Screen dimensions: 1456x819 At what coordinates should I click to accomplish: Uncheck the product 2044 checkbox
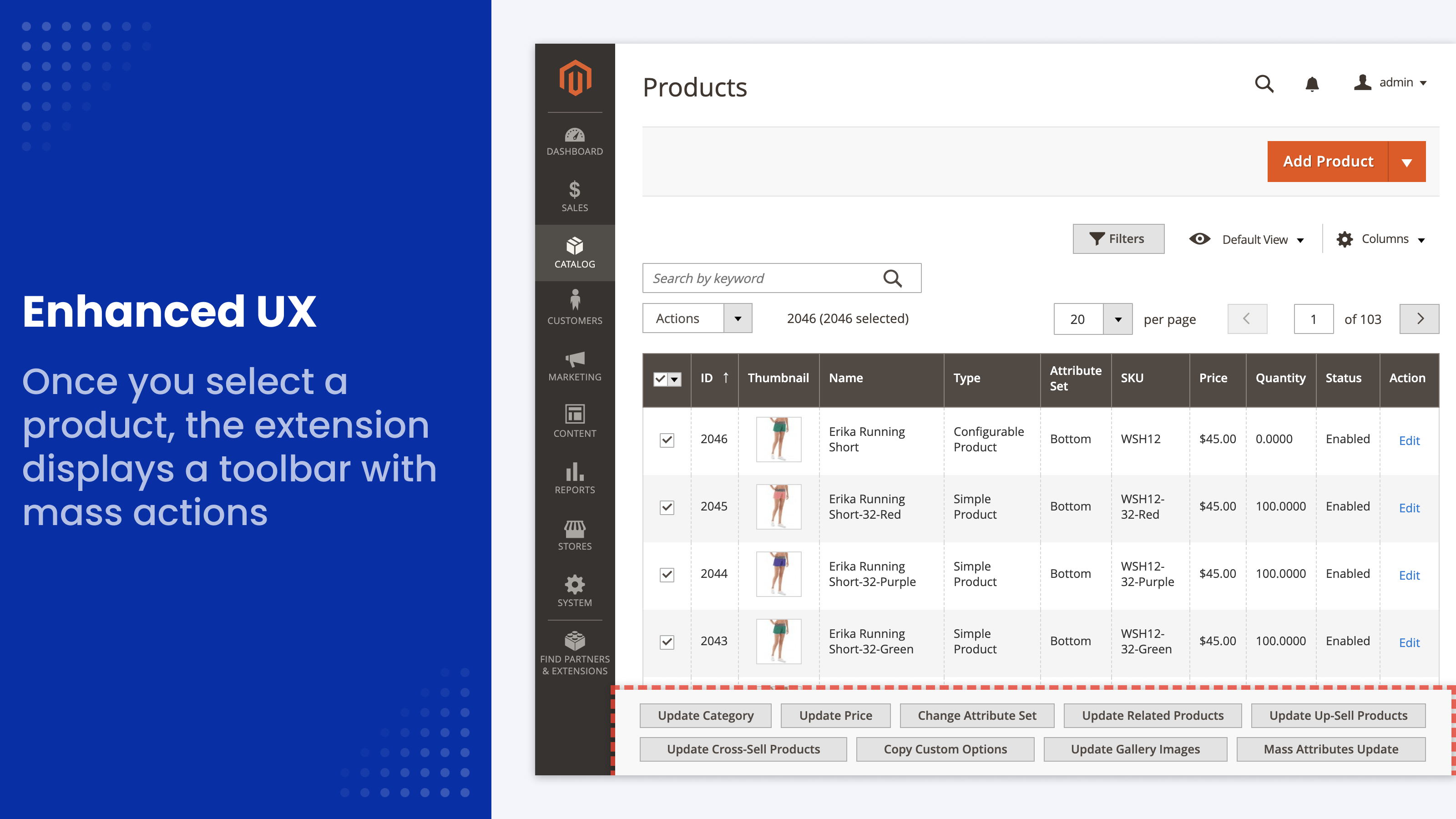(667, 574)
